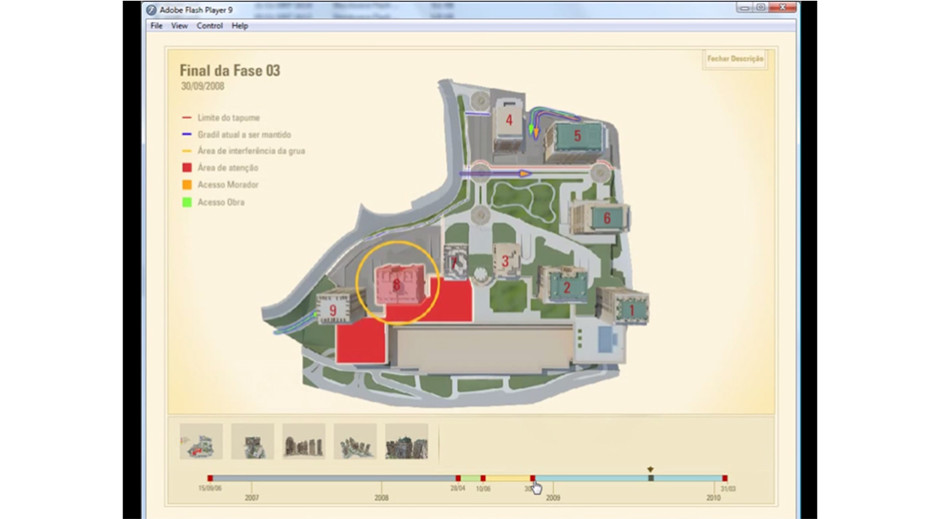Open the first site plan thumbnail
The height and width of the screenshot is (519, 941).
pyautogui.click(x=201, y=441)
